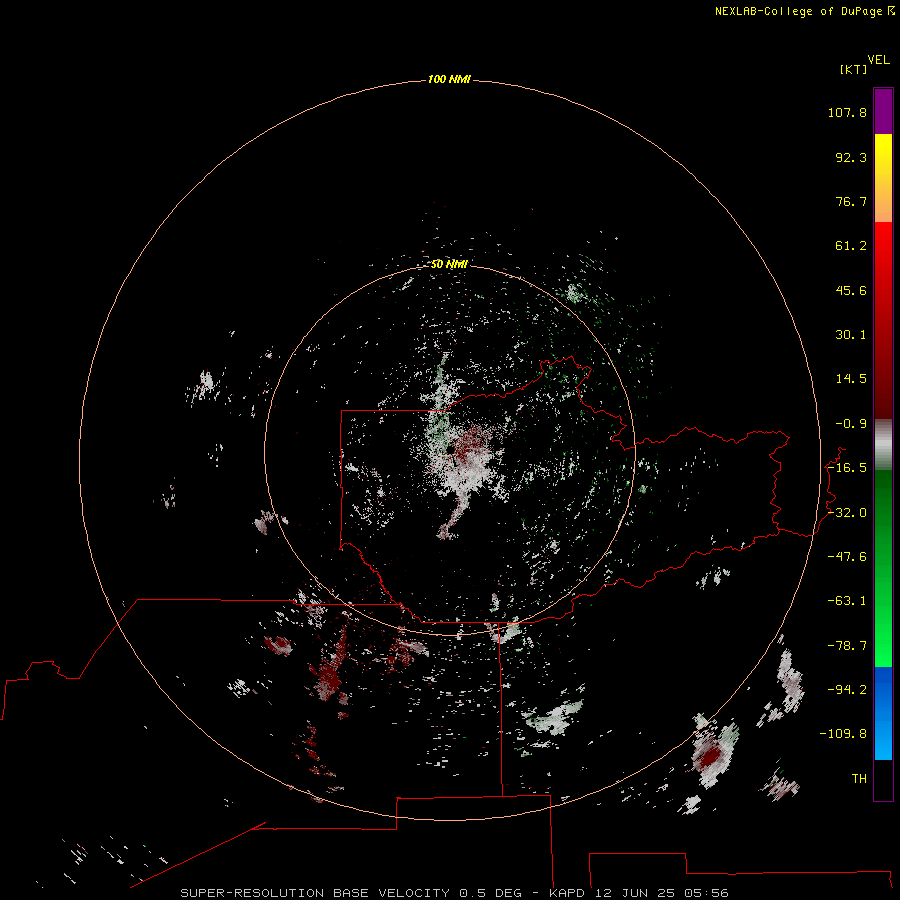Click the 14.5 velocity scale value
Image resolution: width=900 pixels, height=900 pixels.
(x=851, y=379)
